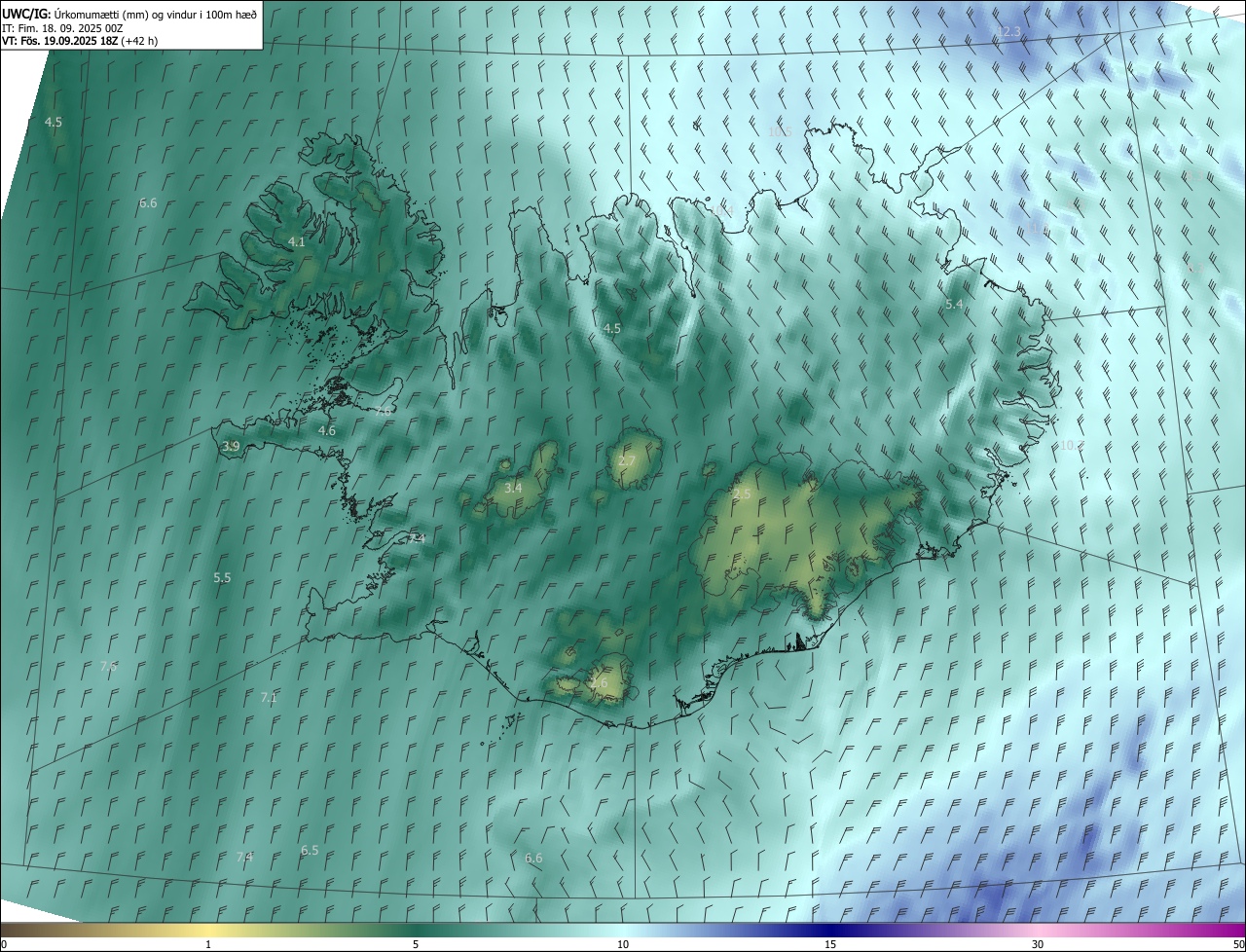Image resolution: width=1246 pixels, height=952 pixels.
Task: Click the 50 tick label on the colour scale
Action: click(x=1238, y=944)
